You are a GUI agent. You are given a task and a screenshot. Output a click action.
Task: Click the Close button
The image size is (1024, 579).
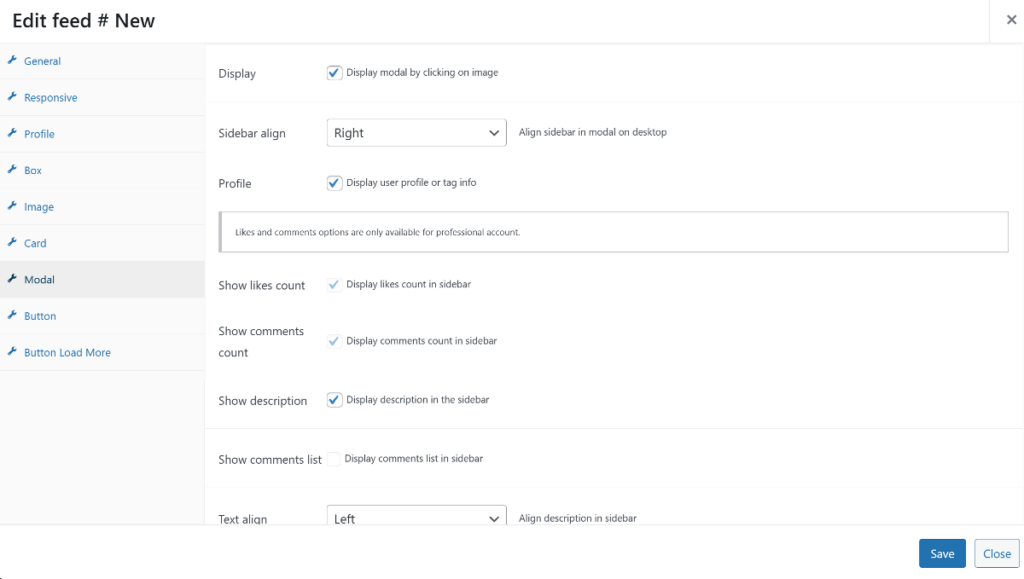(996, 553)
